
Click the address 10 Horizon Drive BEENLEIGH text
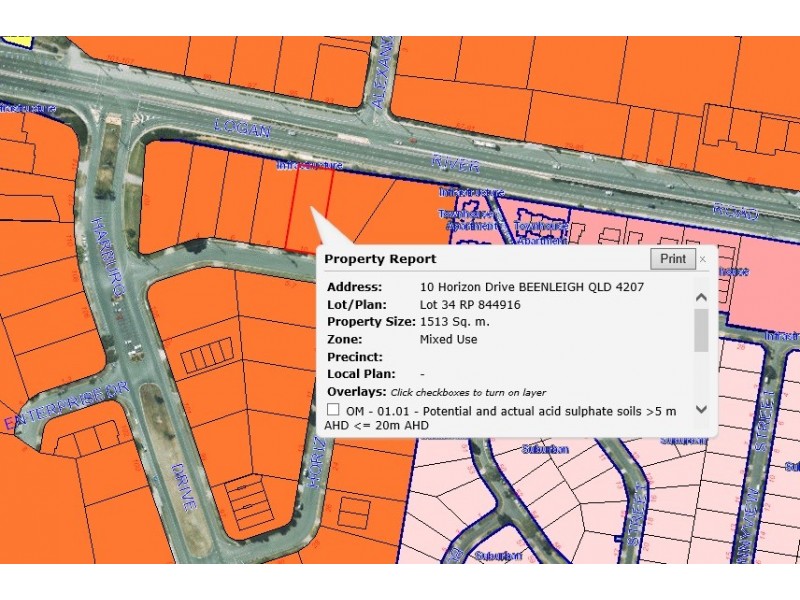pyautogui.click(x=531, y=287)
